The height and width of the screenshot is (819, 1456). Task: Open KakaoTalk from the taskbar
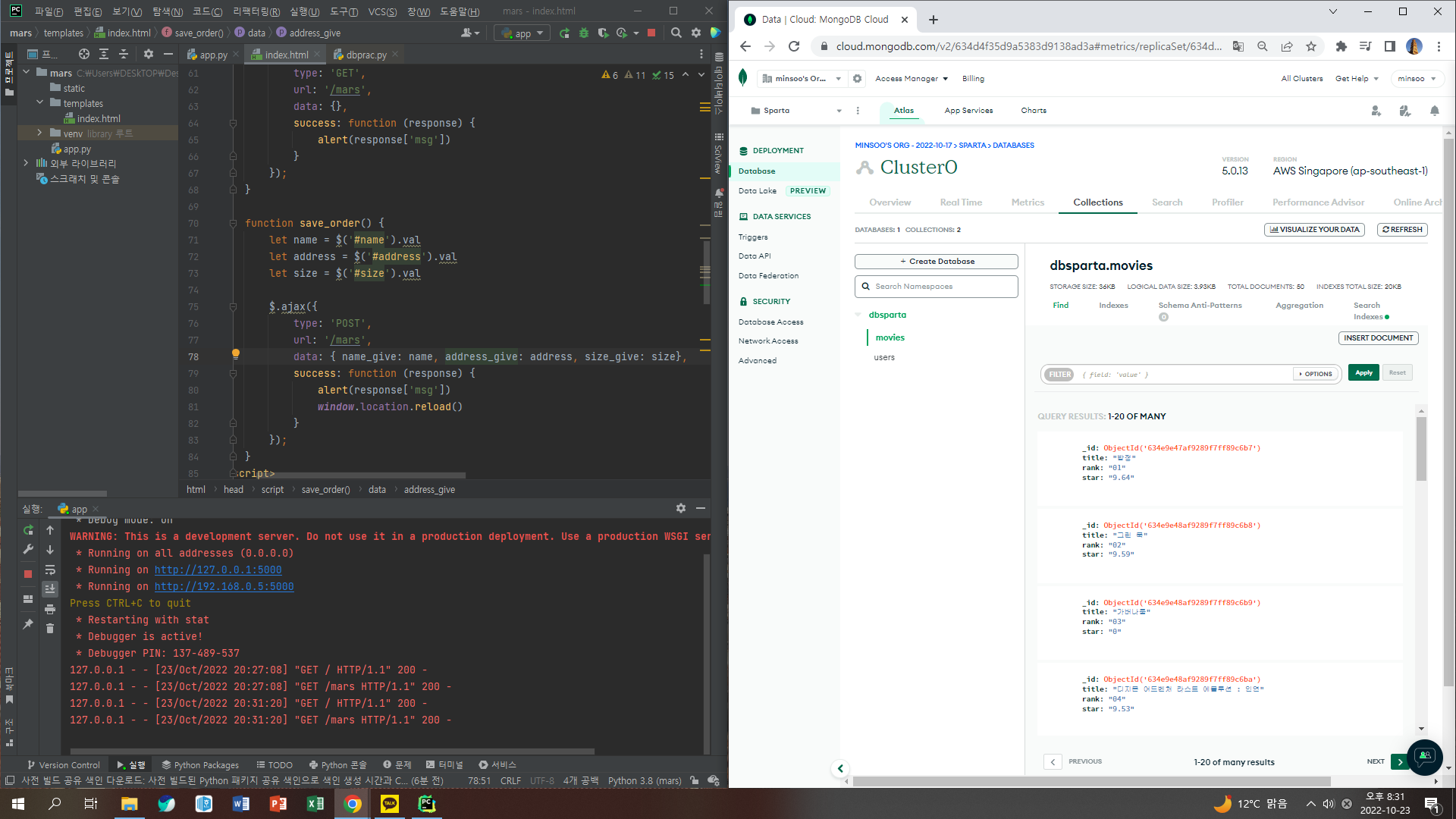pyautogui.click(x=390, y=804)
